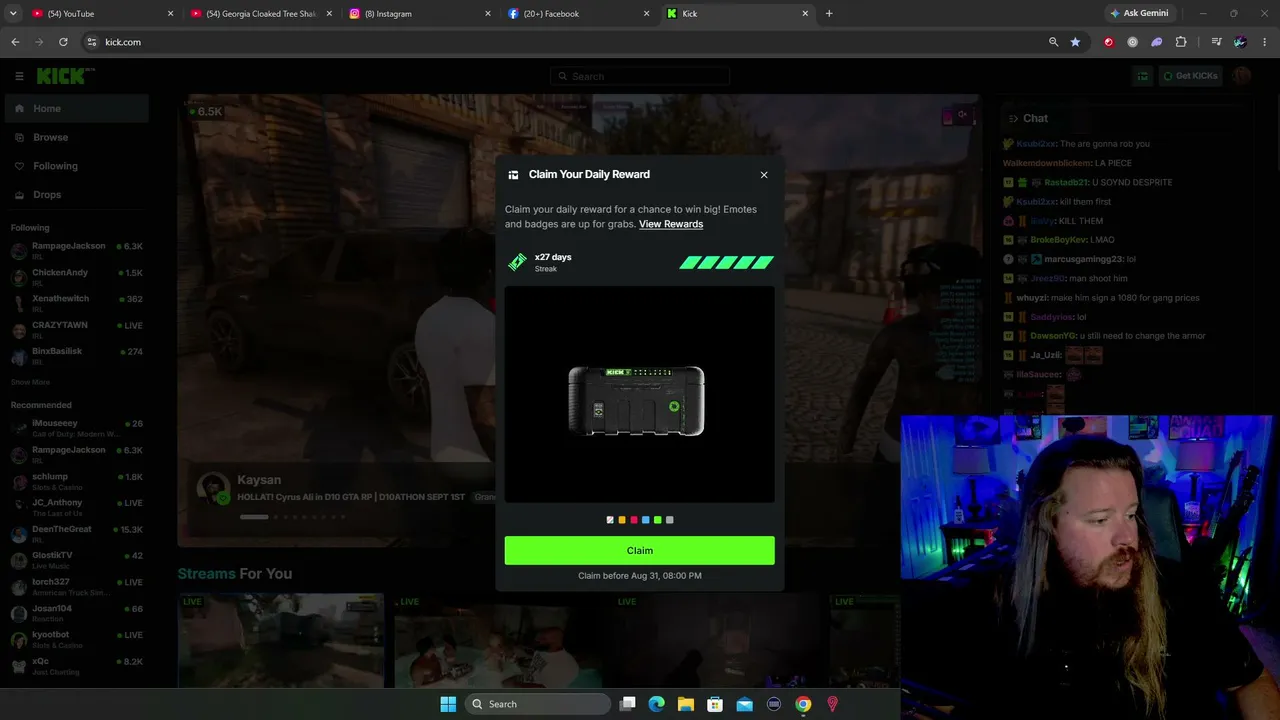Switch to the Georgia Cloaked Tree tab
Viewport: 1280px width, 720px height.
260,14
